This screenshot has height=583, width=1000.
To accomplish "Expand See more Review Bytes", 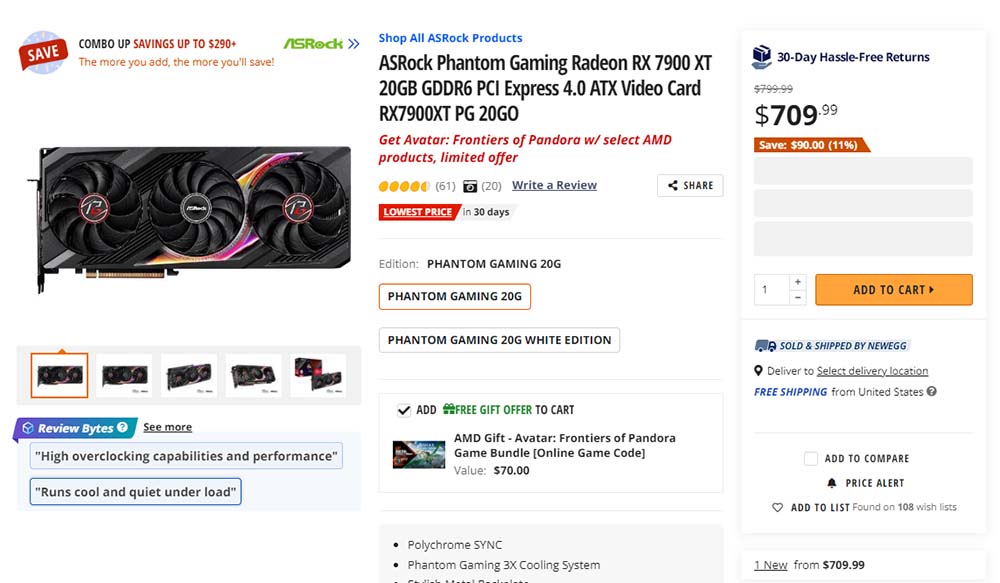I will pyautogui.click(x=167, y=427).
